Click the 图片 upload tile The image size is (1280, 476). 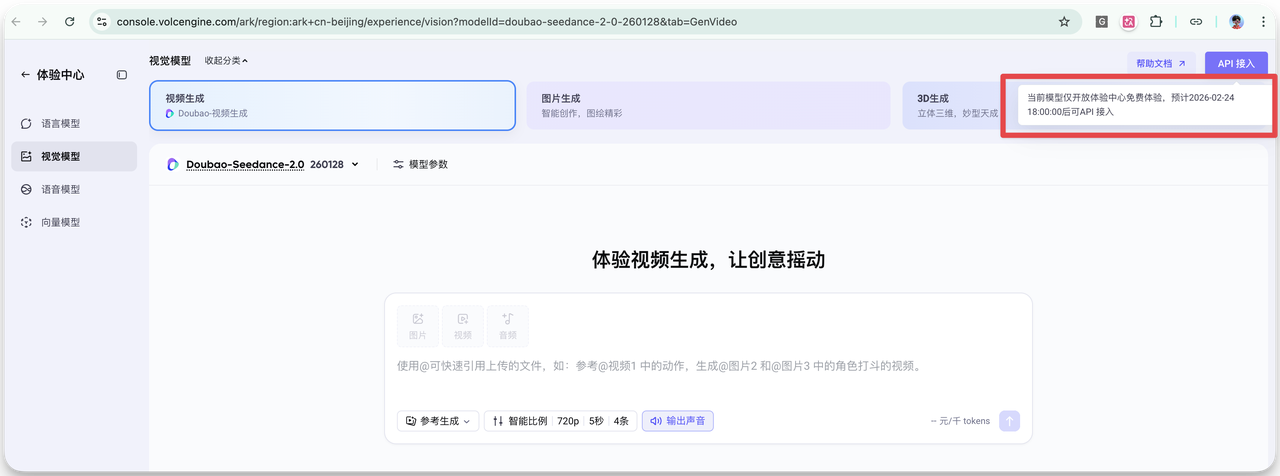click(418, 326)
